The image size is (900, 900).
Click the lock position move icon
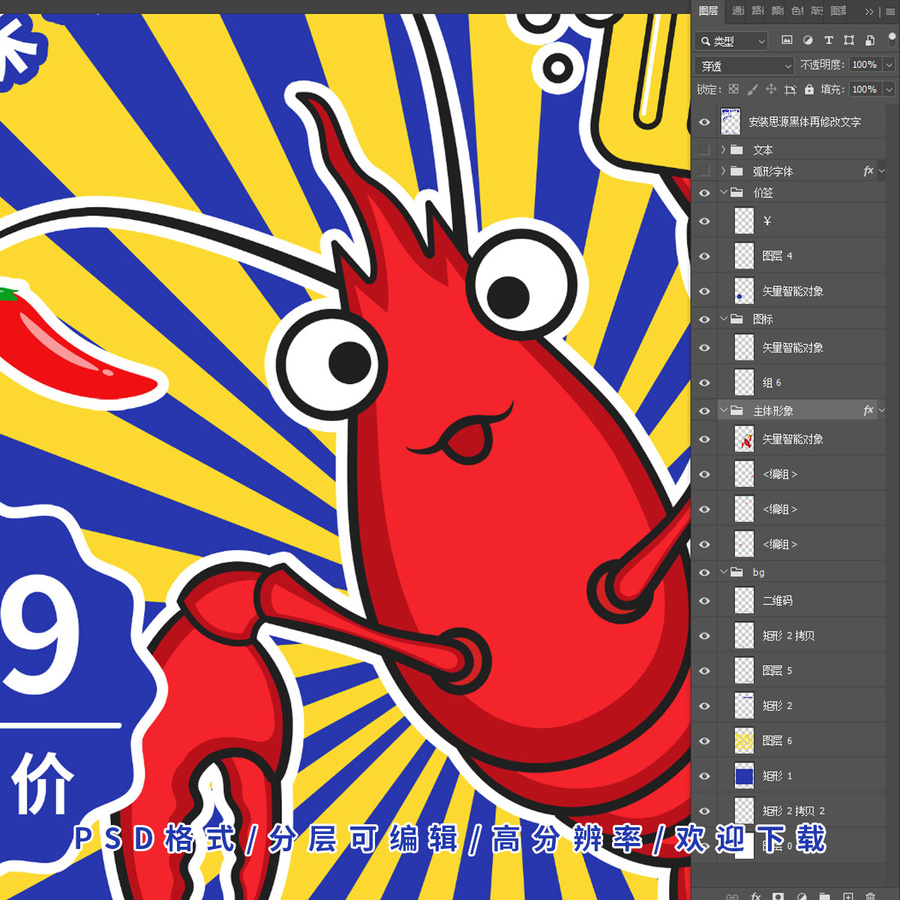click(x=771, y=89)
